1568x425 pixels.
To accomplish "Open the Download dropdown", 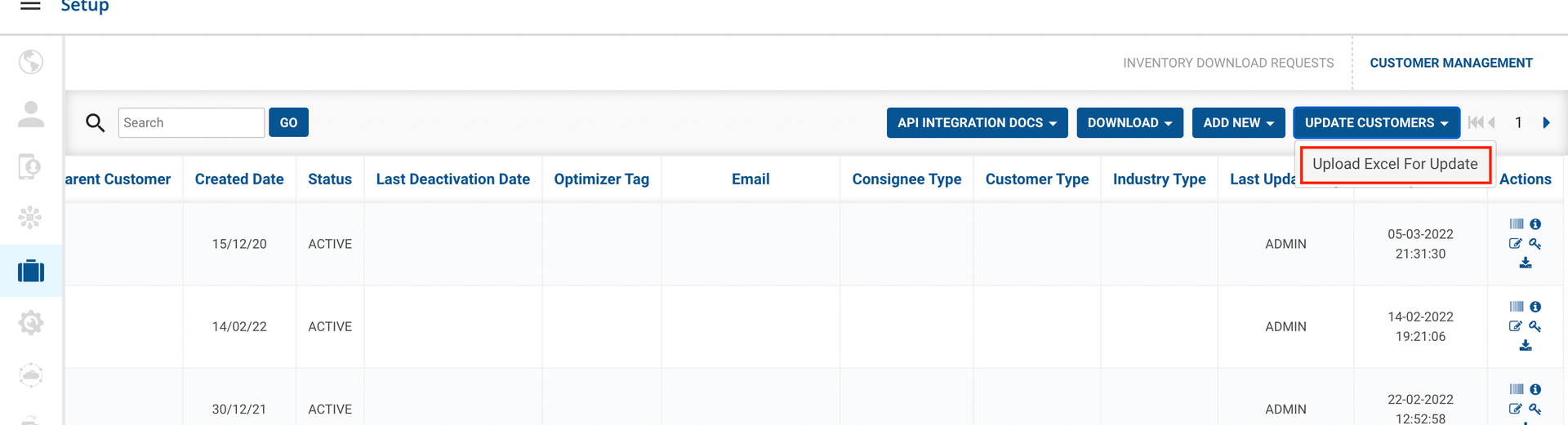I will coord(1129,123).
